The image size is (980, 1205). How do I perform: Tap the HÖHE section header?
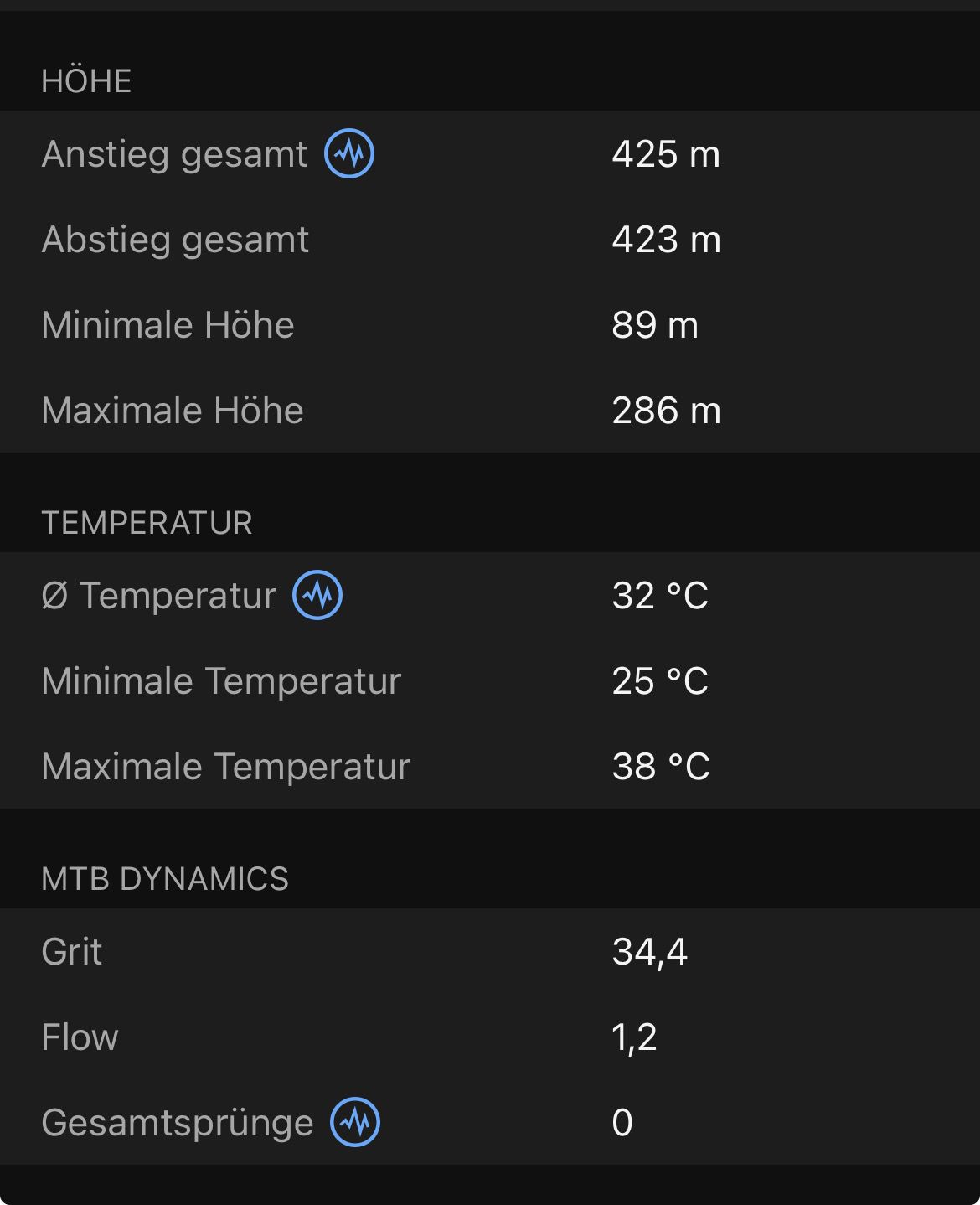86,81
